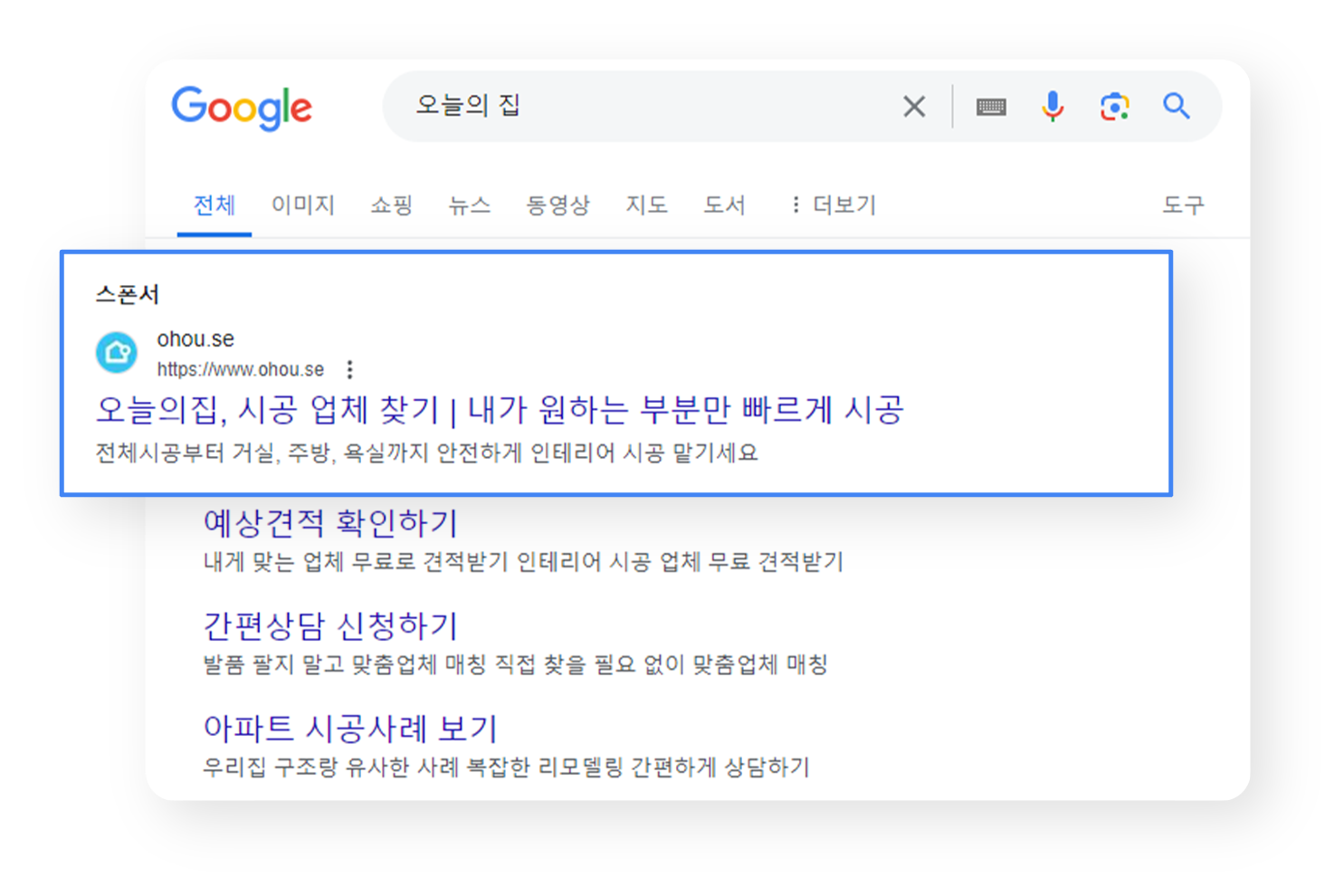Screen dimensions: 1344x896
Task: Select the 전체 tab
Action: (x=214, y=205)
